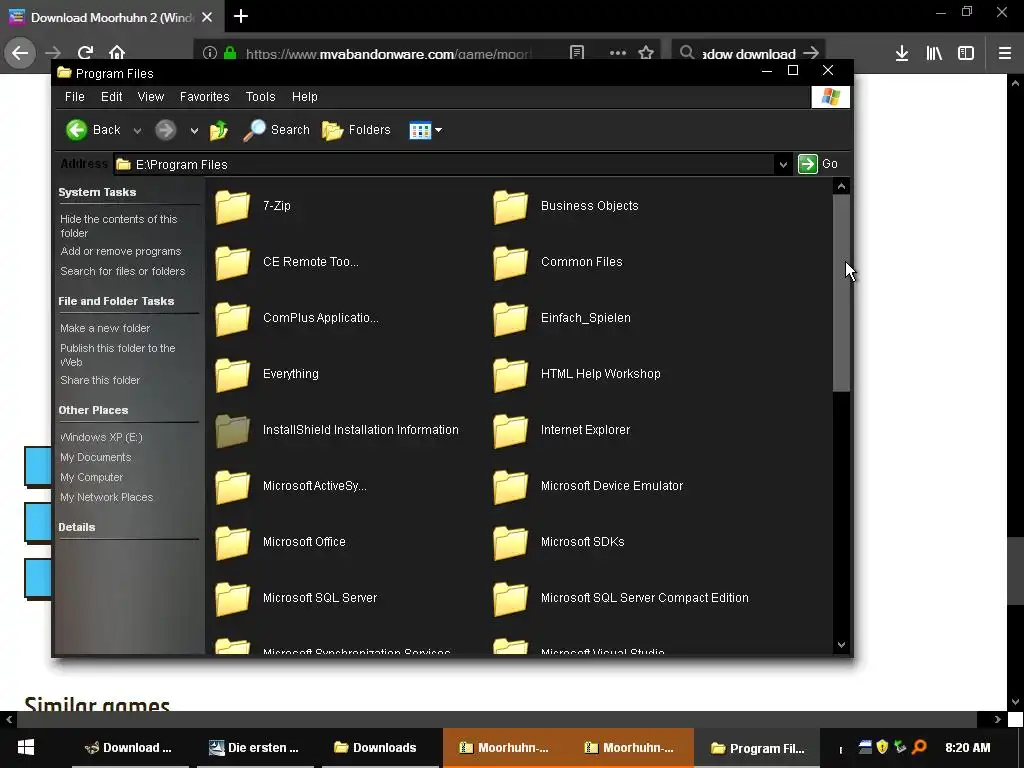Open Firefox hamburger menu

tap(1005, 53)
